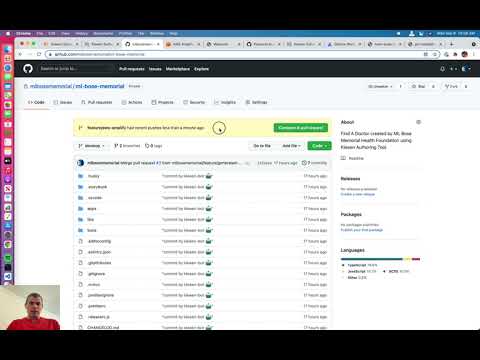Open the Unwatch dropdown

coord(380,86)
